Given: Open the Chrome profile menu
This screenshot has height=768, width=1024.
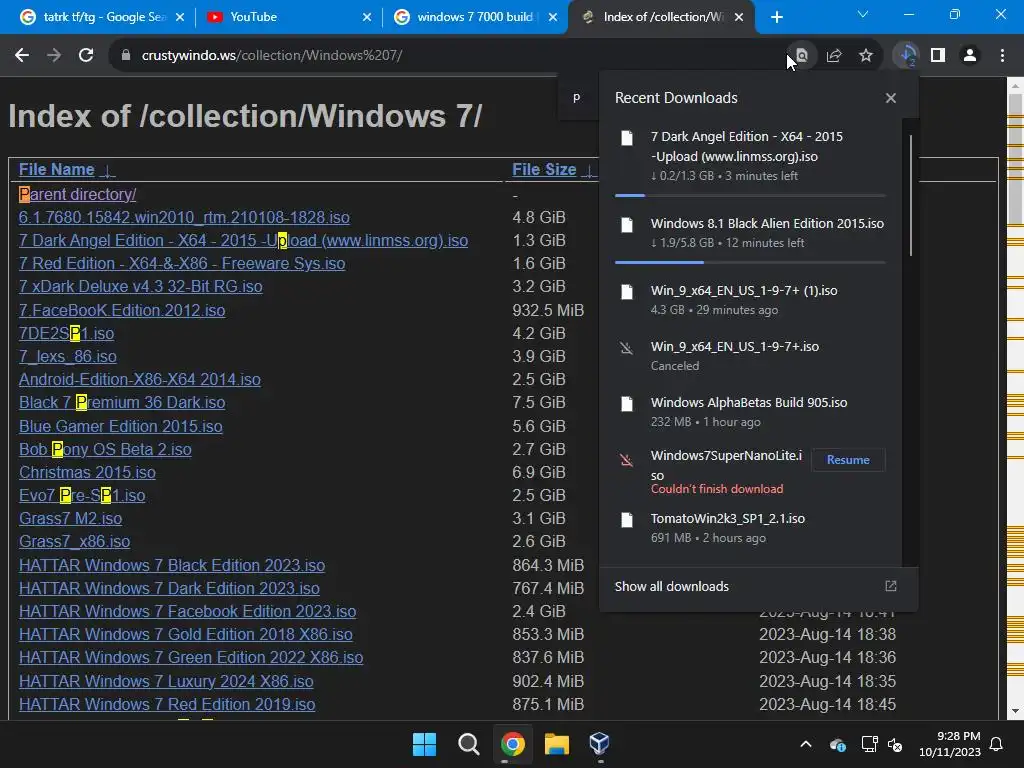Looking at the screenshot, I should [x=970, y=56].
